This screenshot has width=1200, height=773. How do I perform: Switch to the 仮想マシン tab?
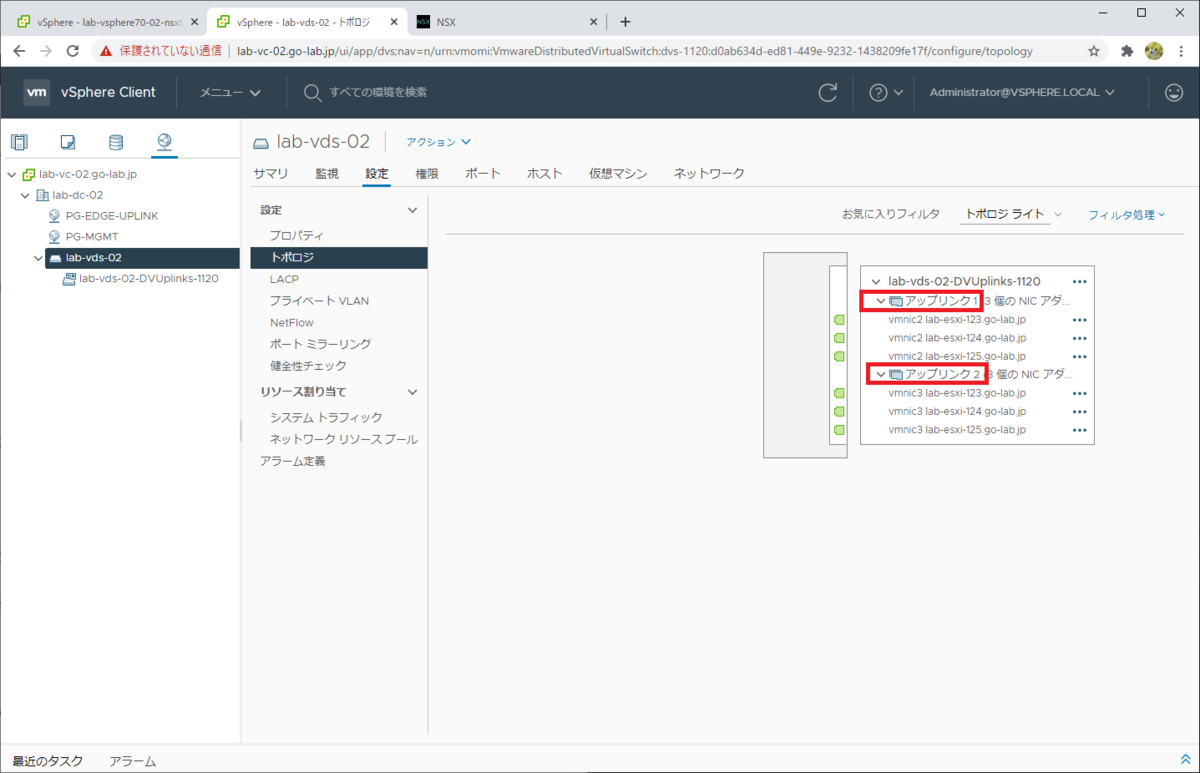coord(618,174)
